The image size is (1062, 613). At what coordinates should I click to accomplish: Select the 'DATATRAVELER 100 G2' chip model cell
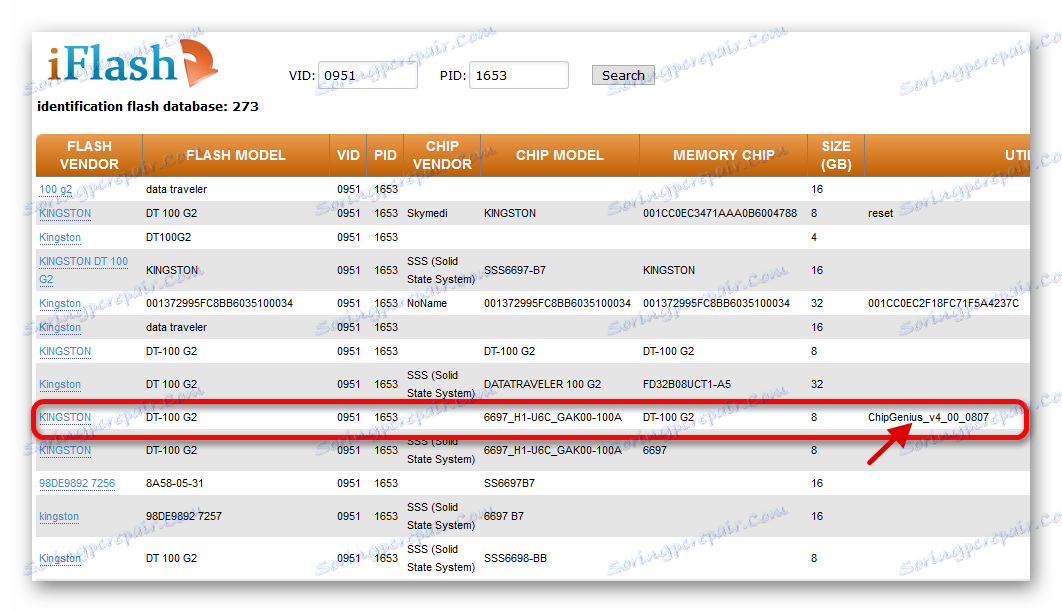543,384
